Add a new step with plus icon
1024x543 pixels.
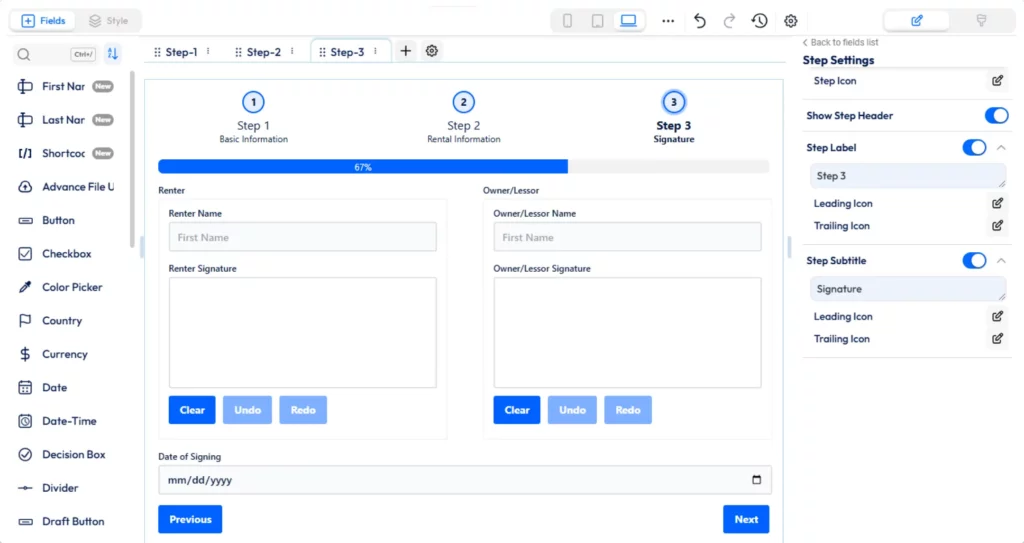(x=406, y=51)
